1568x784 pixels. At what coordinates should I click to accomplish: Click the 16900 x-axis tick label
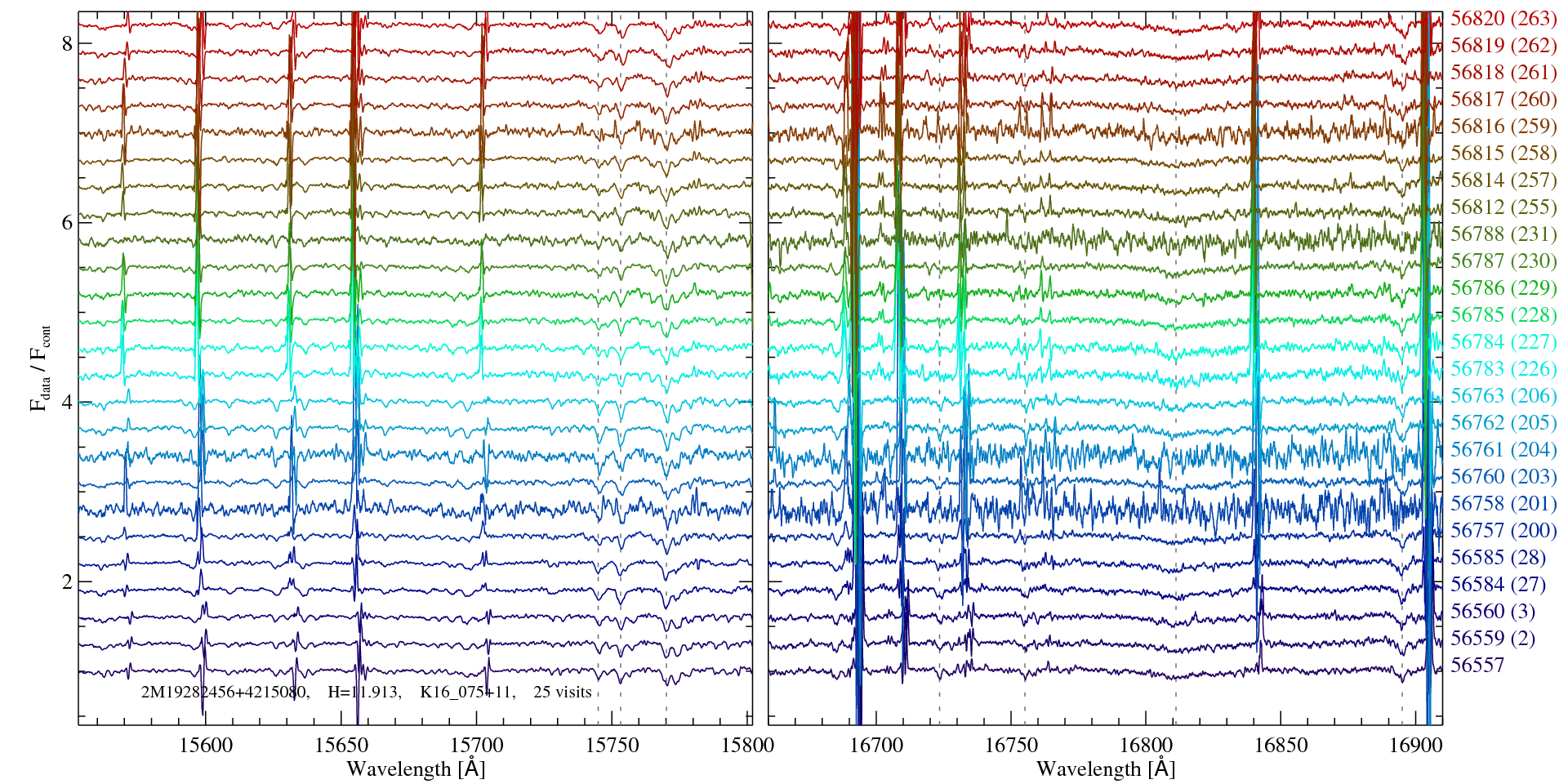pos(1415,746)
